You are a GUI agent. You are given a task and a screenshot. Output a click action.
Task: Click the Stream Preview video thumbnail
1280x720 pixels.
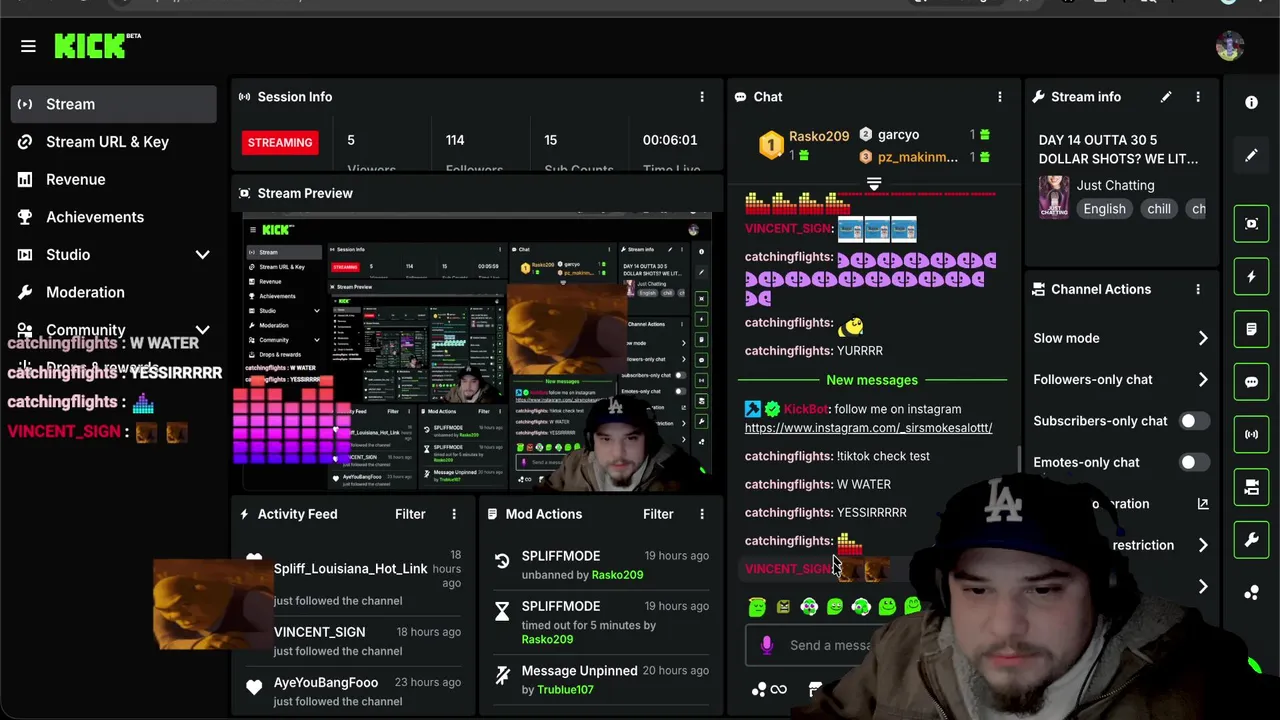click(x=477, y=351)
